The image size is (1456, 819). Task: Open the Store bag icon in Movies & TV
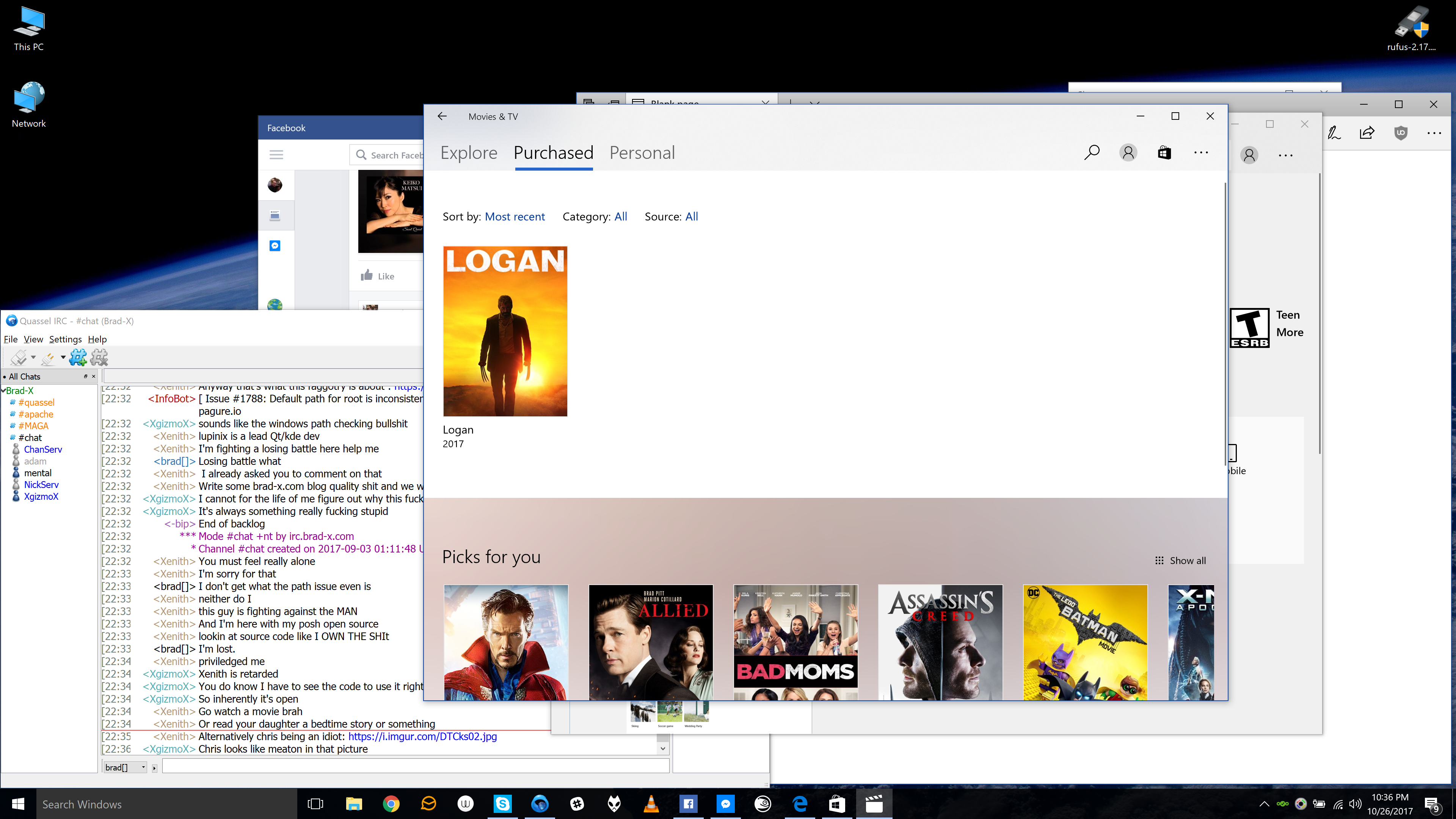(x=1164, y=152)
